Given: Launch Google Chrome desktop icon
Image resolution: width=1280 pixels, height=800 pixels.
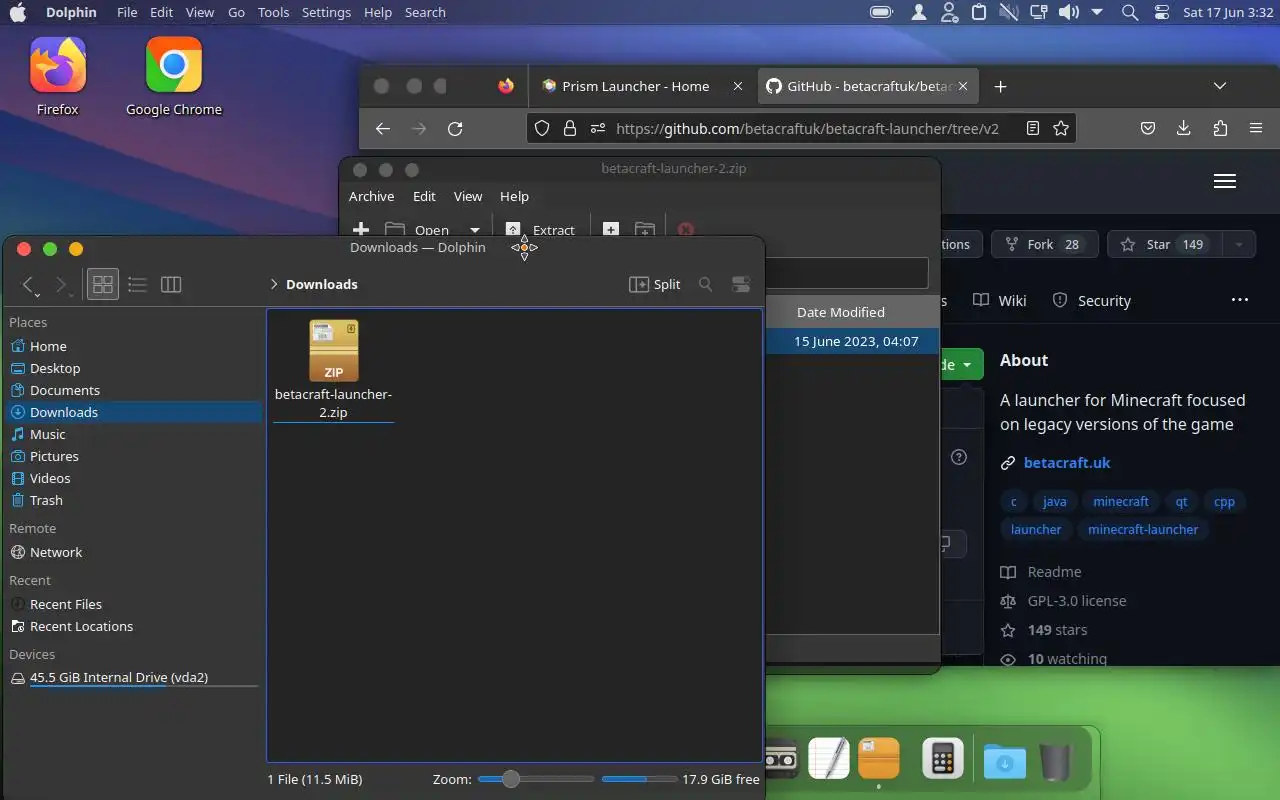Looking at the screenshot, I should tap(174, 77).
